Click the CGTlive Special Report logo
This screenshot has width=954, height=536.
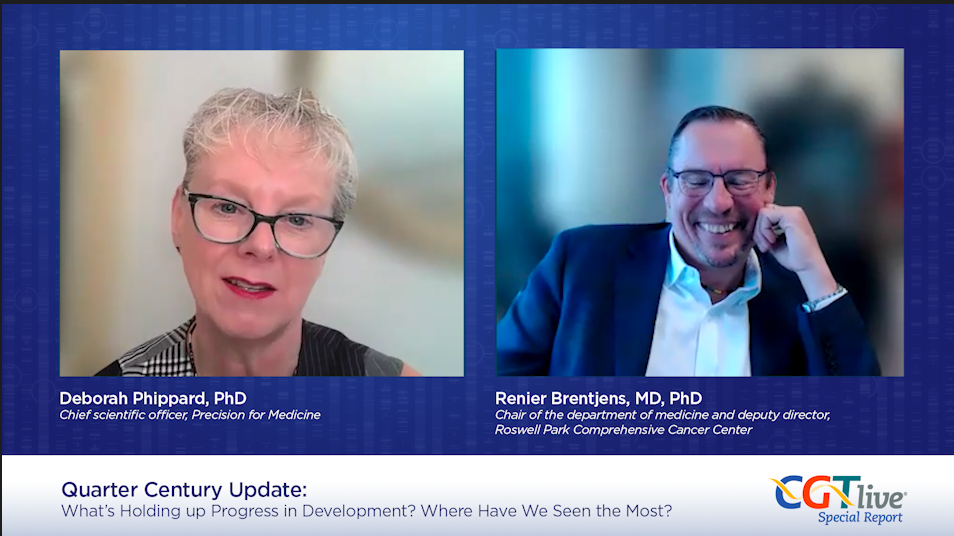[838, 499]
